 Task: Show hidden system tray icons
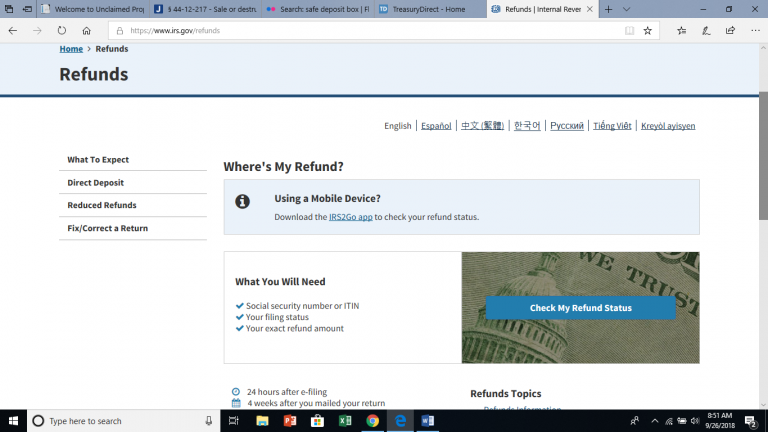click(655, 421)
